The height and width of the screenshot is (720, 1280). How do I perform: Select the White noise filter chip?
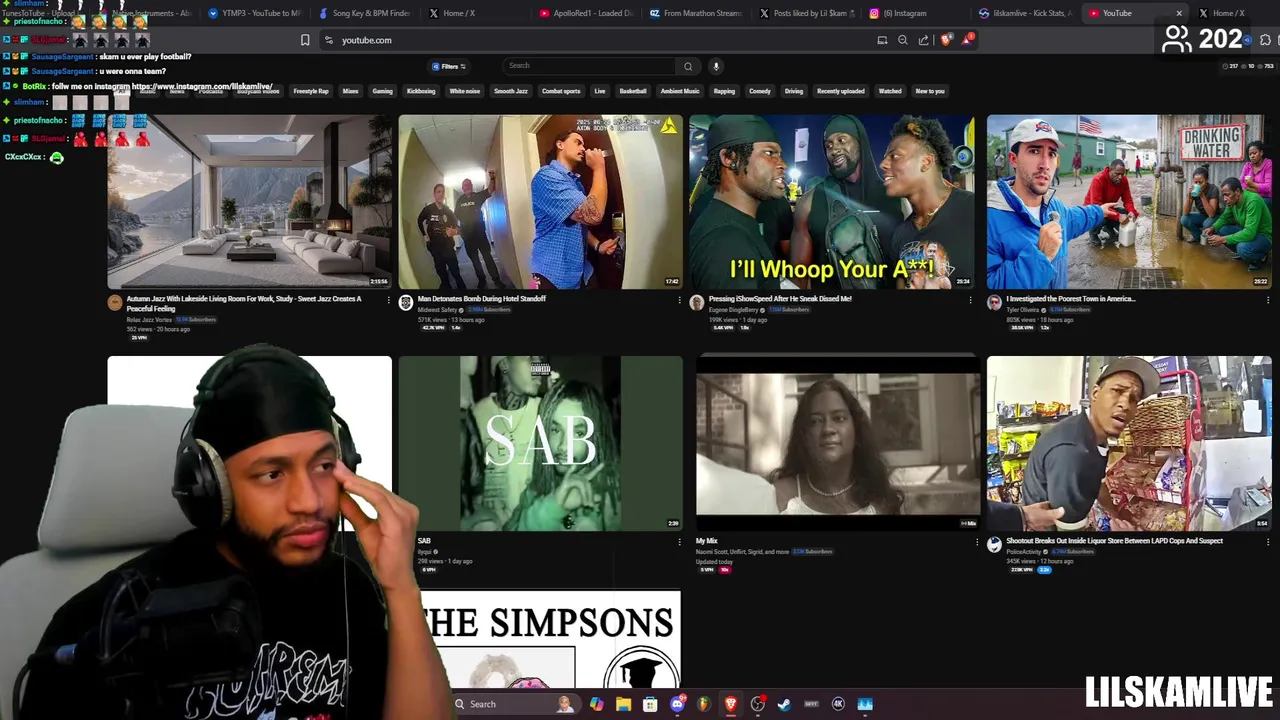pyautogui.click(x=465, y=91)
